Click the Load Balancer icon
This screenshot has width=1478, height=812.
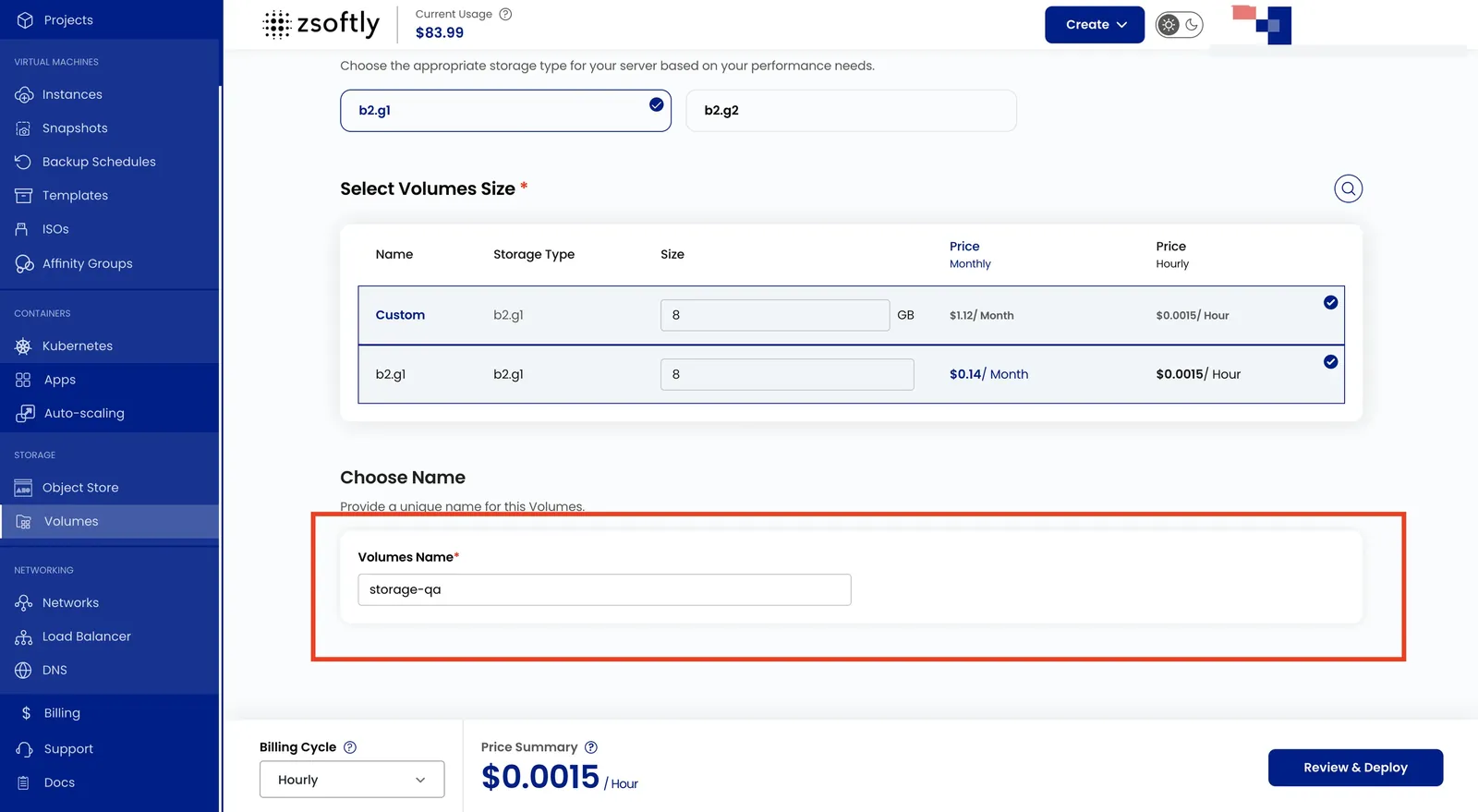[24, 636]
